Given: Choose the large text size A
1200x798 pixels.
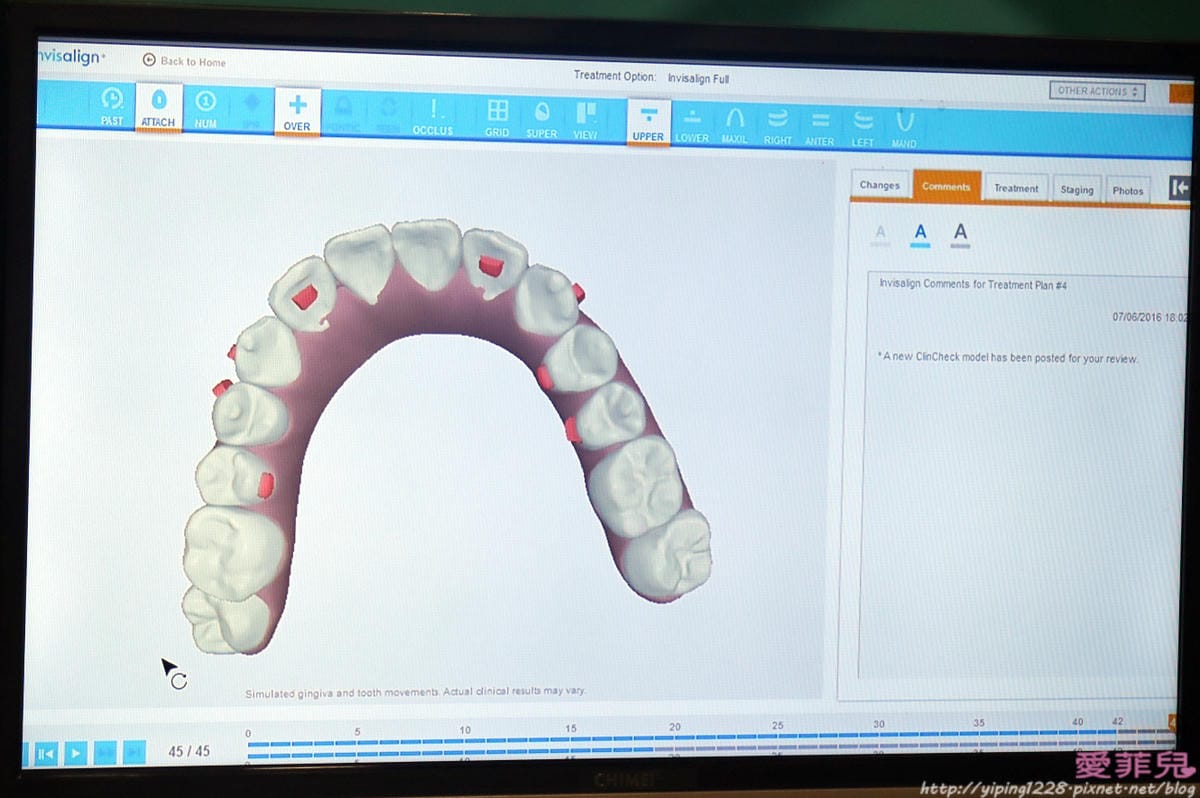Looking at the screenshot, I should tap(960, 235).
